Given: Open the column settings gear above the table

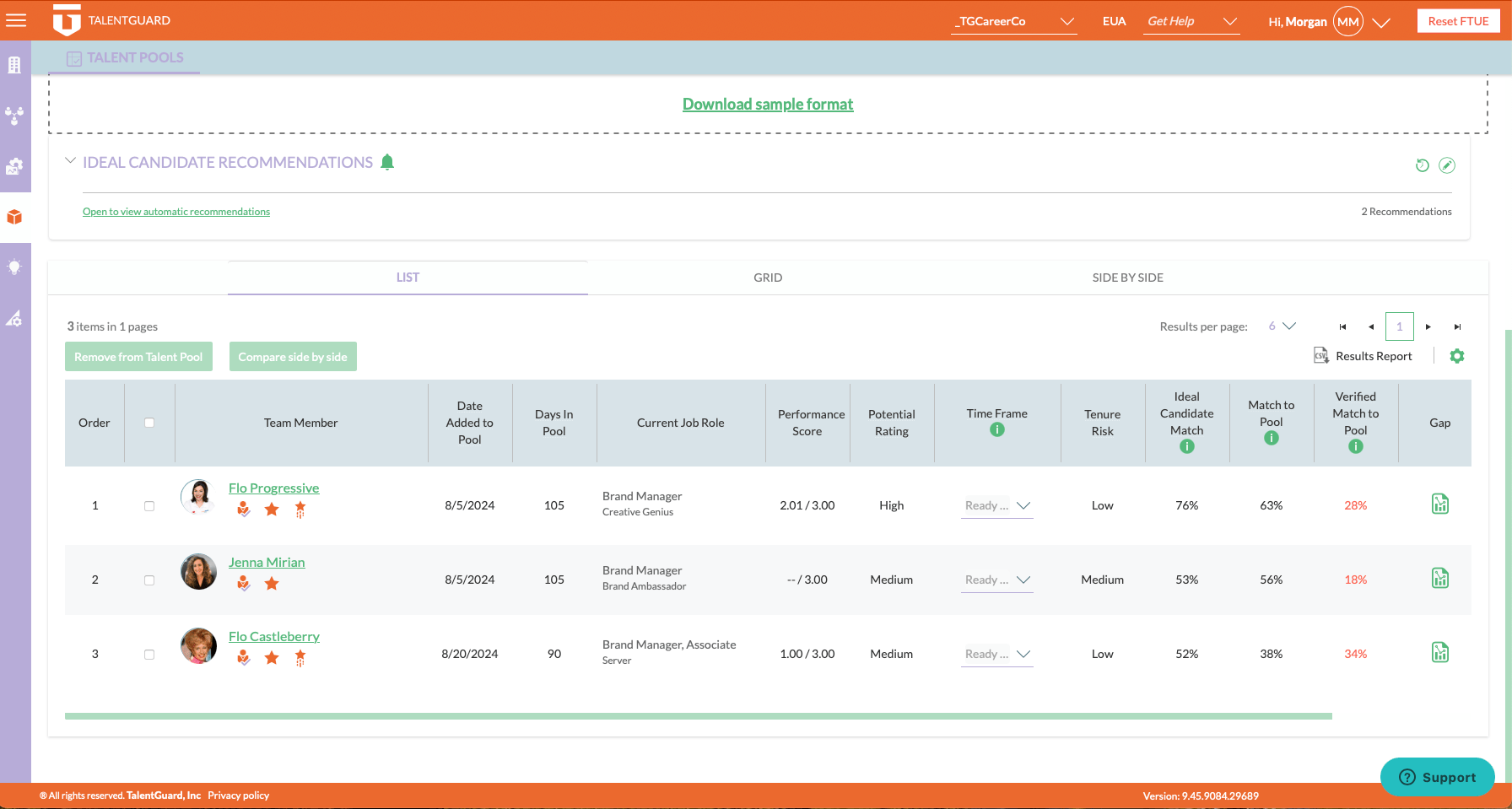Looking at the screenshot, I should (x=1457, y=355).
